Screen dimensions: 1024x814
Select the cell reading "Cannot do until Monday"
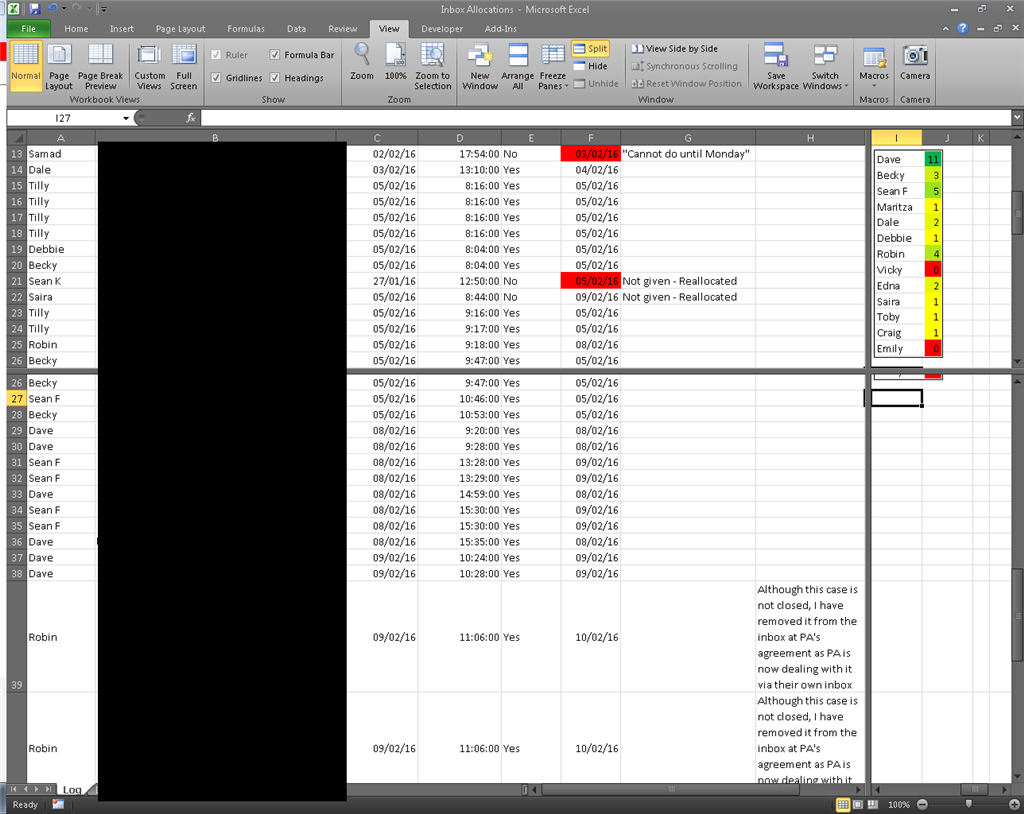pyautogui.click(x=688, y=154)
